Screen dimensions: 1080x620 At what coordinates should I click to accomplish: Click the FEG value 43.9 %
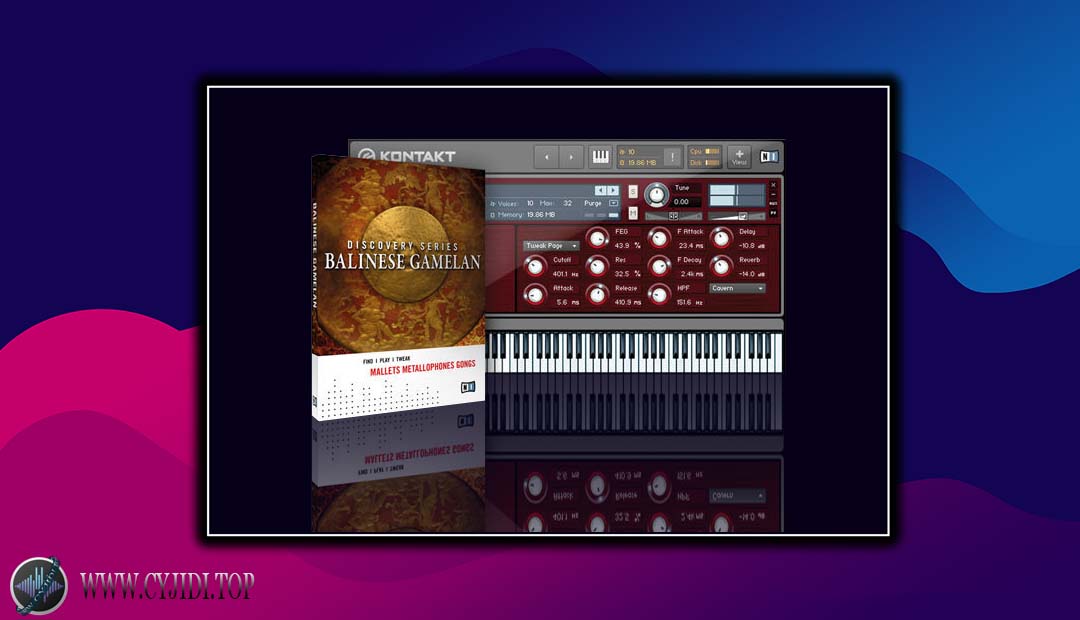[x=627, y=246]
